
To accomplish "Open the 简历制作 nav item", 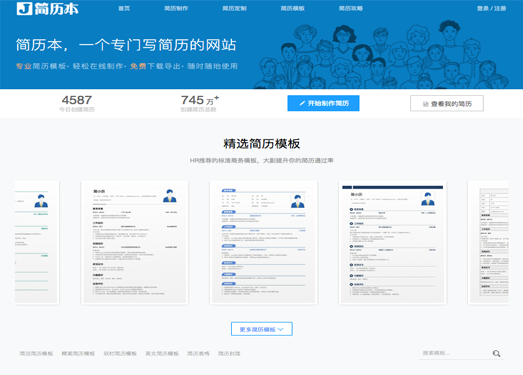I will (x=176, y=8).
